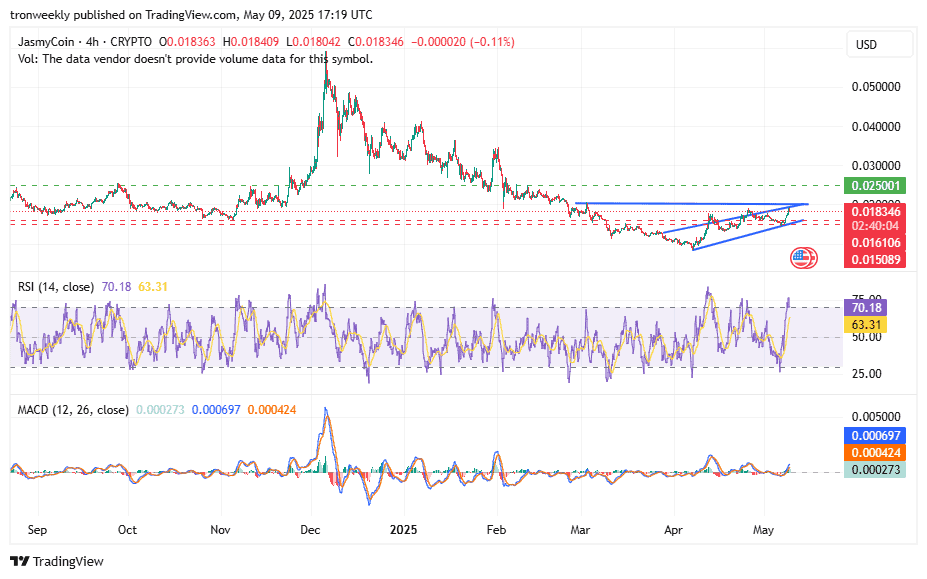Select the 0.015089 price level label
The height and width of the screenshot is (579, 927).
(x=874, y=260)
